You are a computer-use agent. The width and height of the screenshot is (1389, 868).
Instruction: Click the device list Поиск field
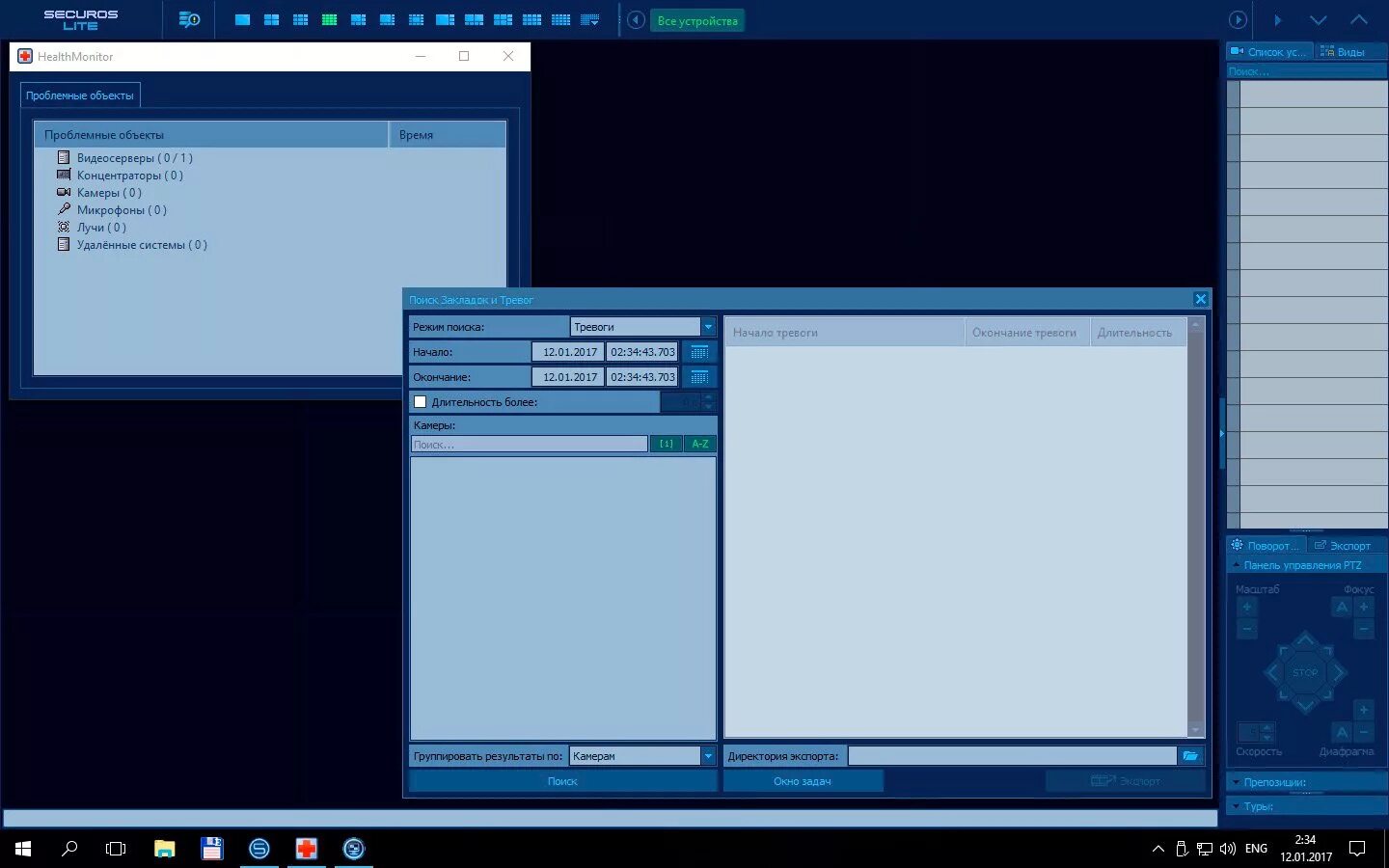1307,71
